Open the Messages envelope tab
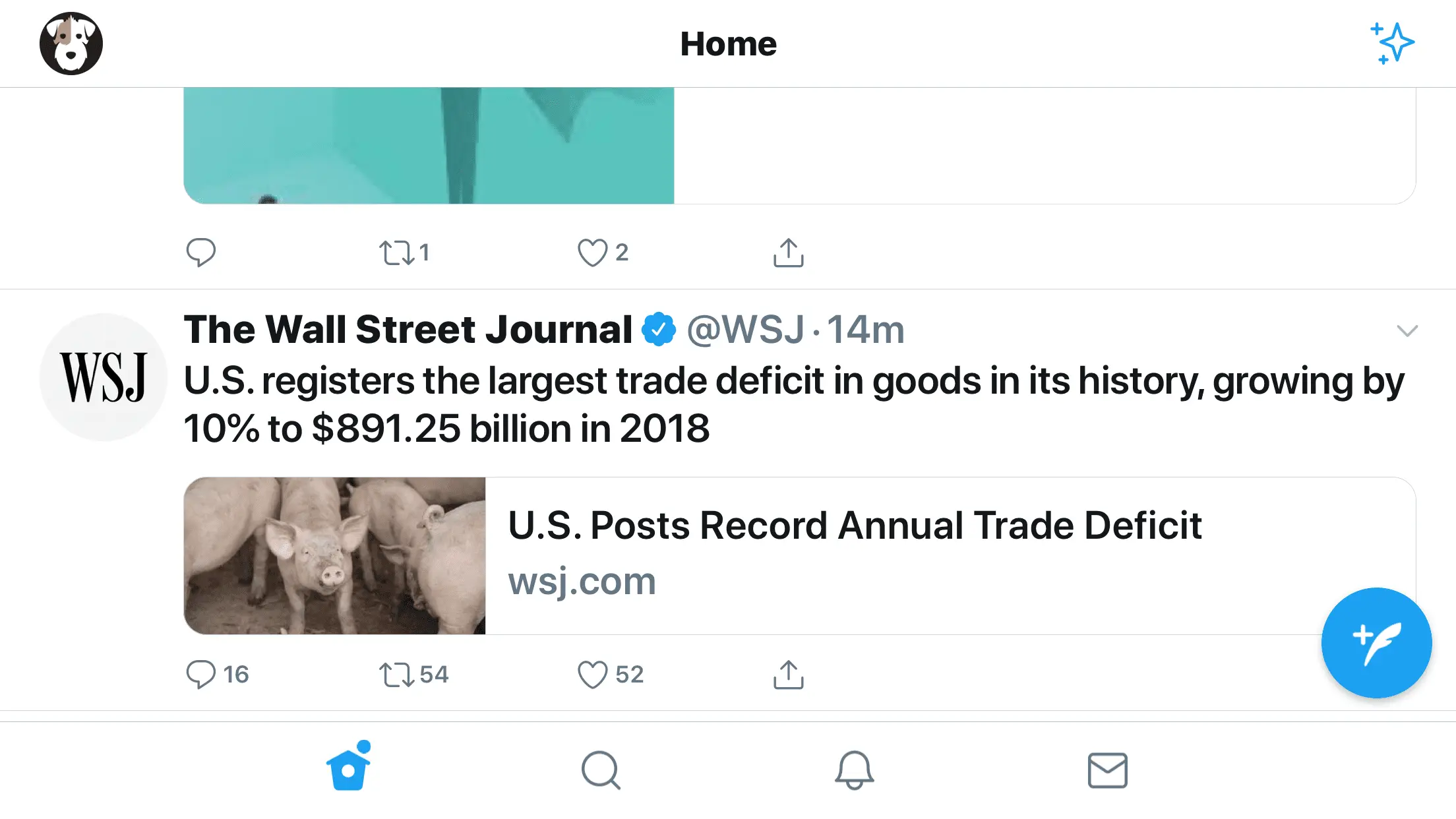 coord(1107,770)
